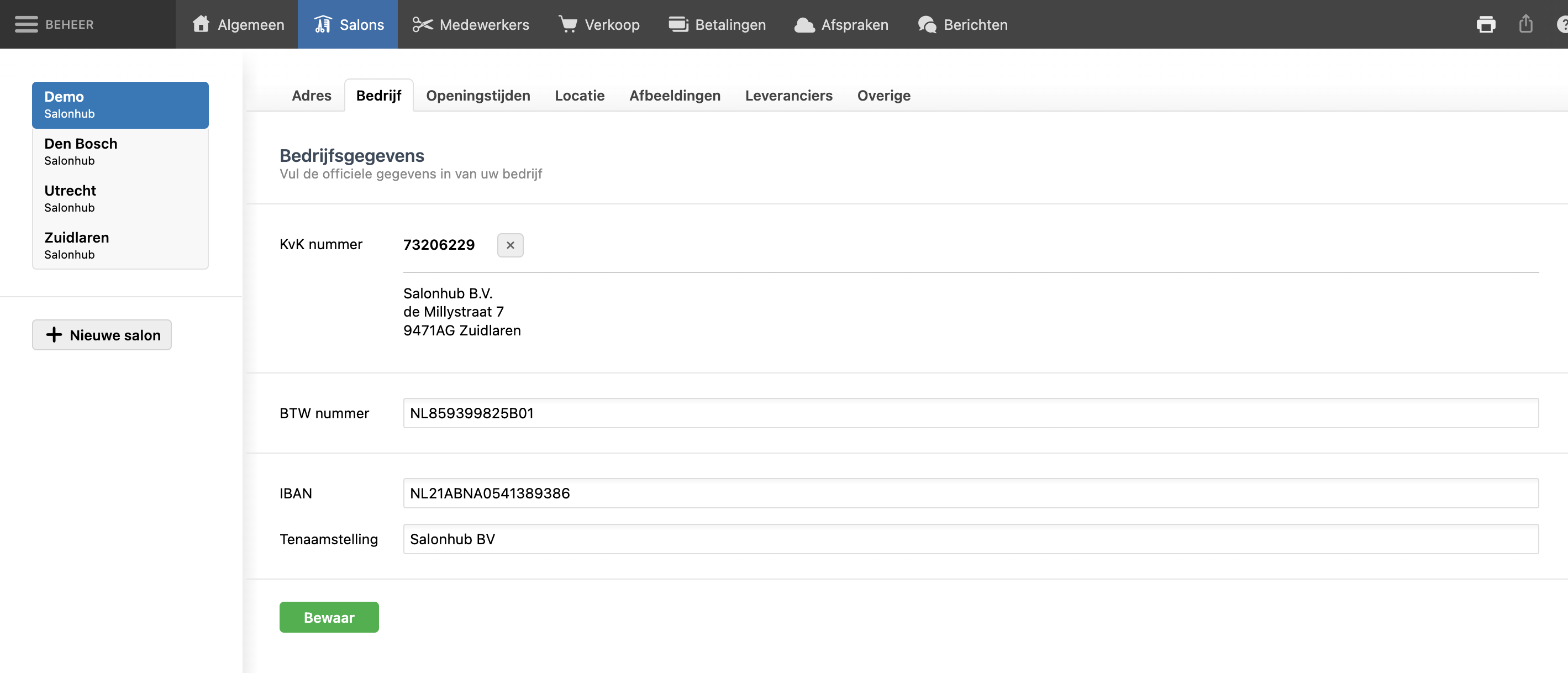Clear the KvK nummer with the X button

[x=510, y=245]
